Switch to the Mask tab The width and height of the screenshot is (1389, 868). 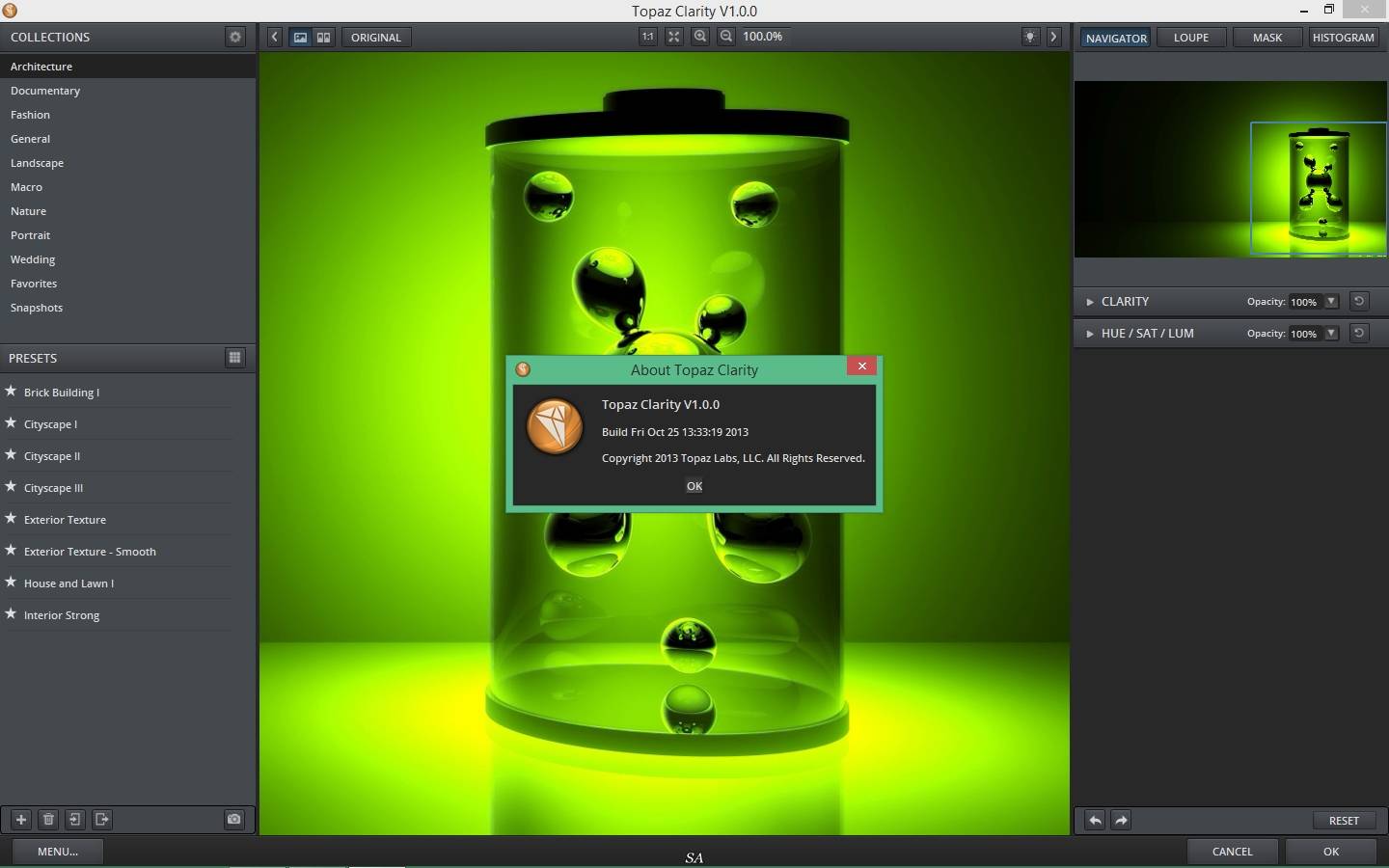pos(1267,38)
